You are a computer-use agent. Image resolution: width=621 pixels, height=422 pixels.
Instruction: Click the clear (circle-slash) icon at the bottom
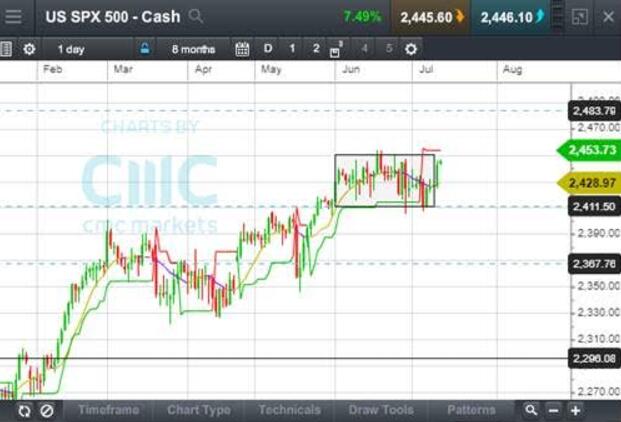(46, 410)
